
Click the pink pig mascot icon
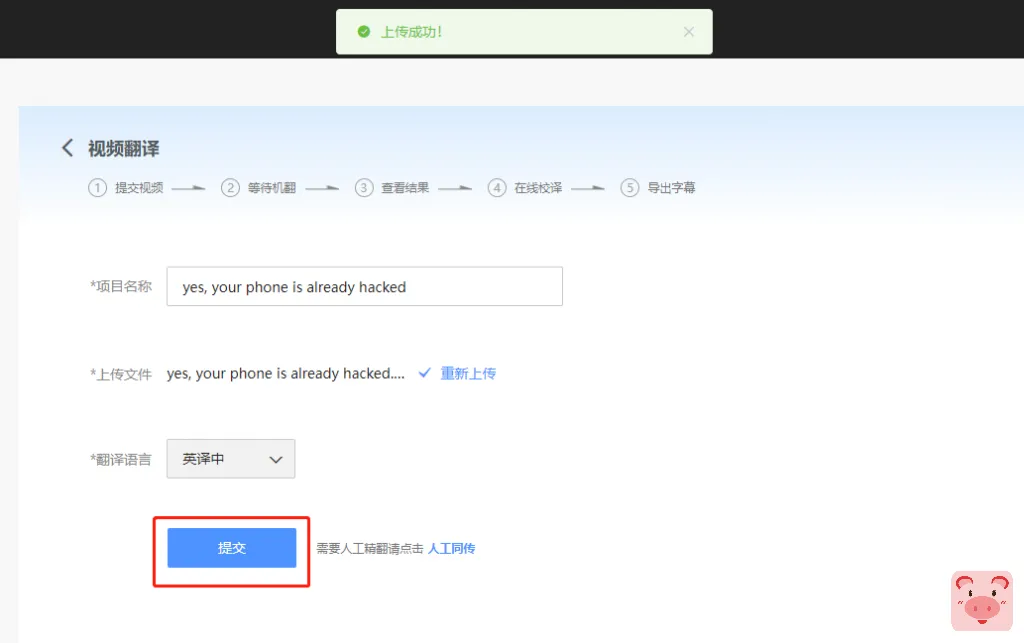(982, 601)
